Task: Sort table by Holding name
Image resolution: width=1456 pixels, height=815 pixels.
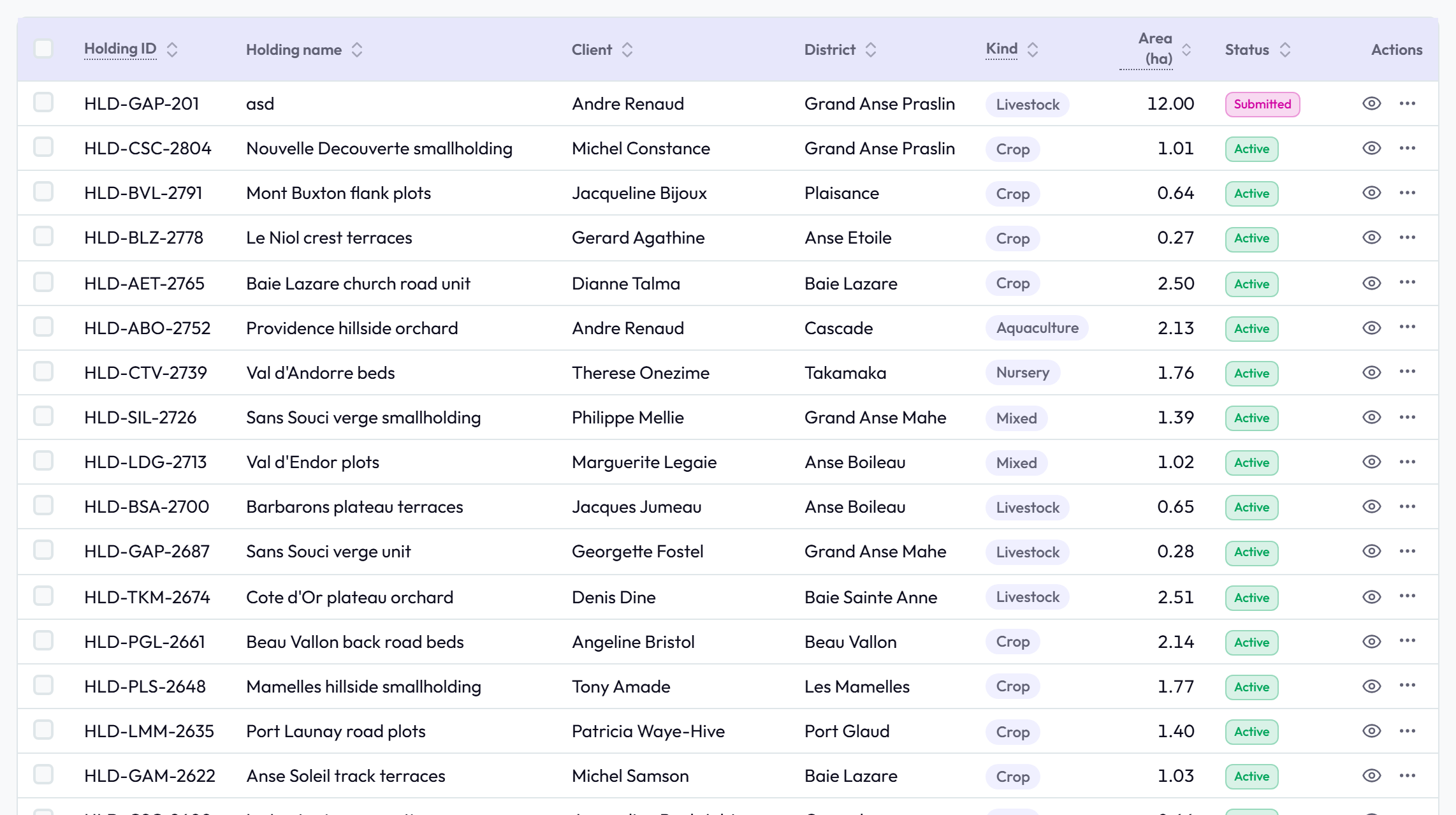Action: (x=357, y=50)
